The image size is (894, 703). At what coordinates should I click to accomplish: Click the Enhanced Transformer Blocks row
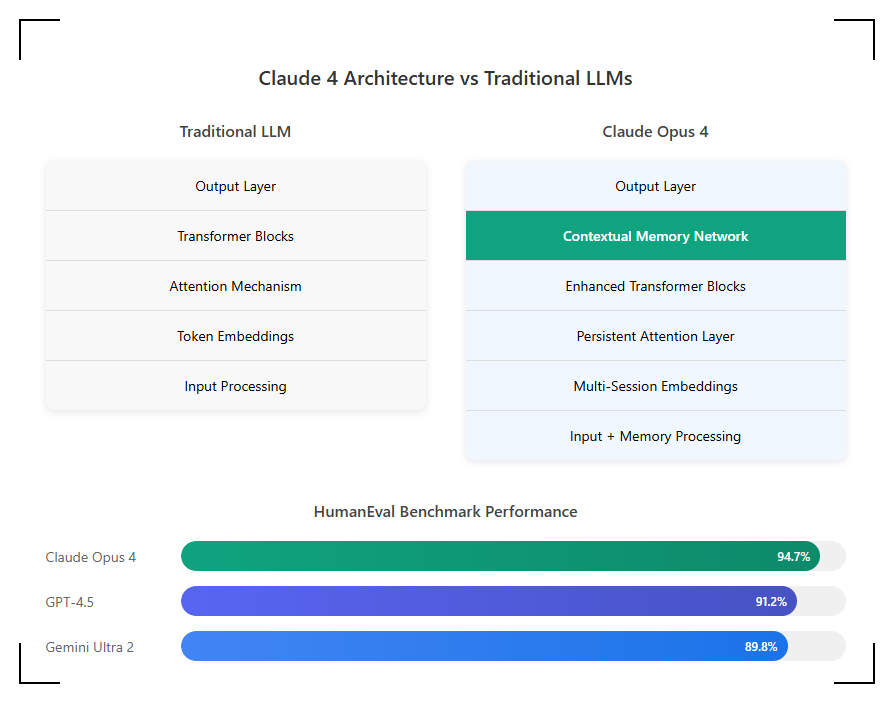(656, 286)
